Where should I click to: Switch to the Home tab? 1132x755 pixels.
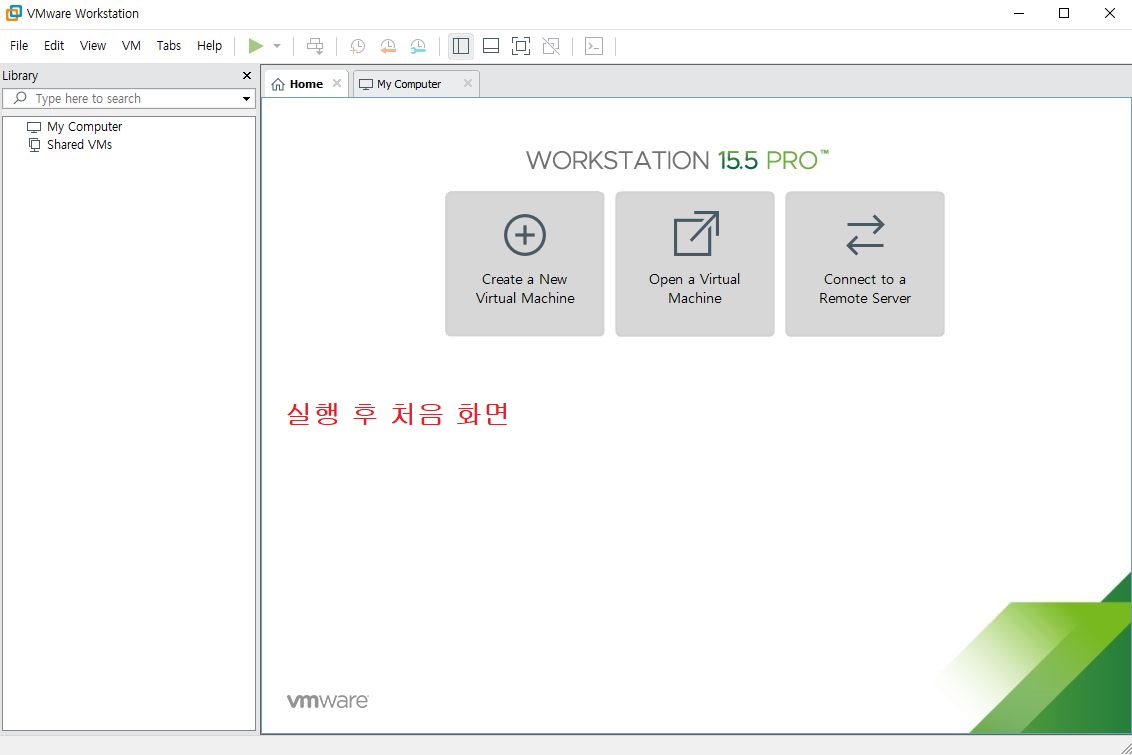(306, 84)
